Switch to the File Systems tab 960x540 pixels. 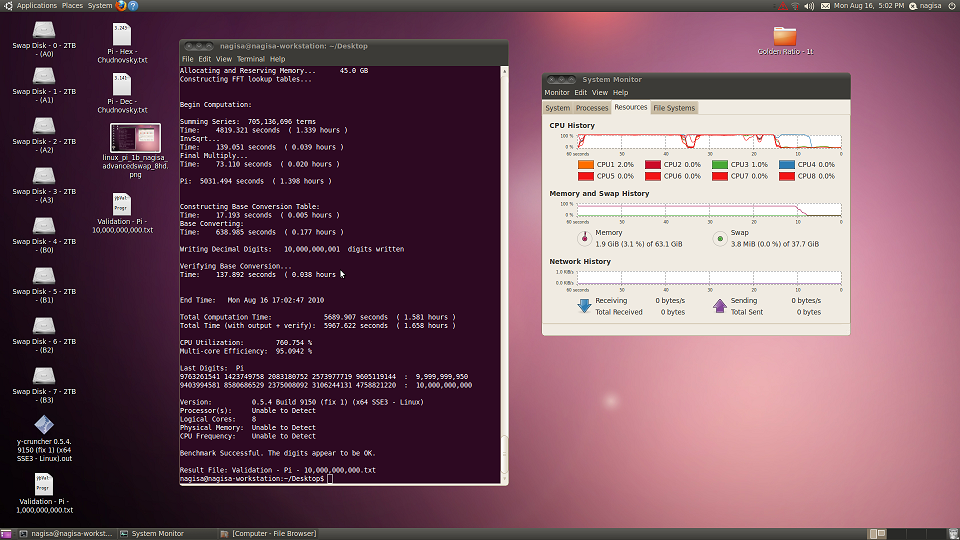[674, 108]
